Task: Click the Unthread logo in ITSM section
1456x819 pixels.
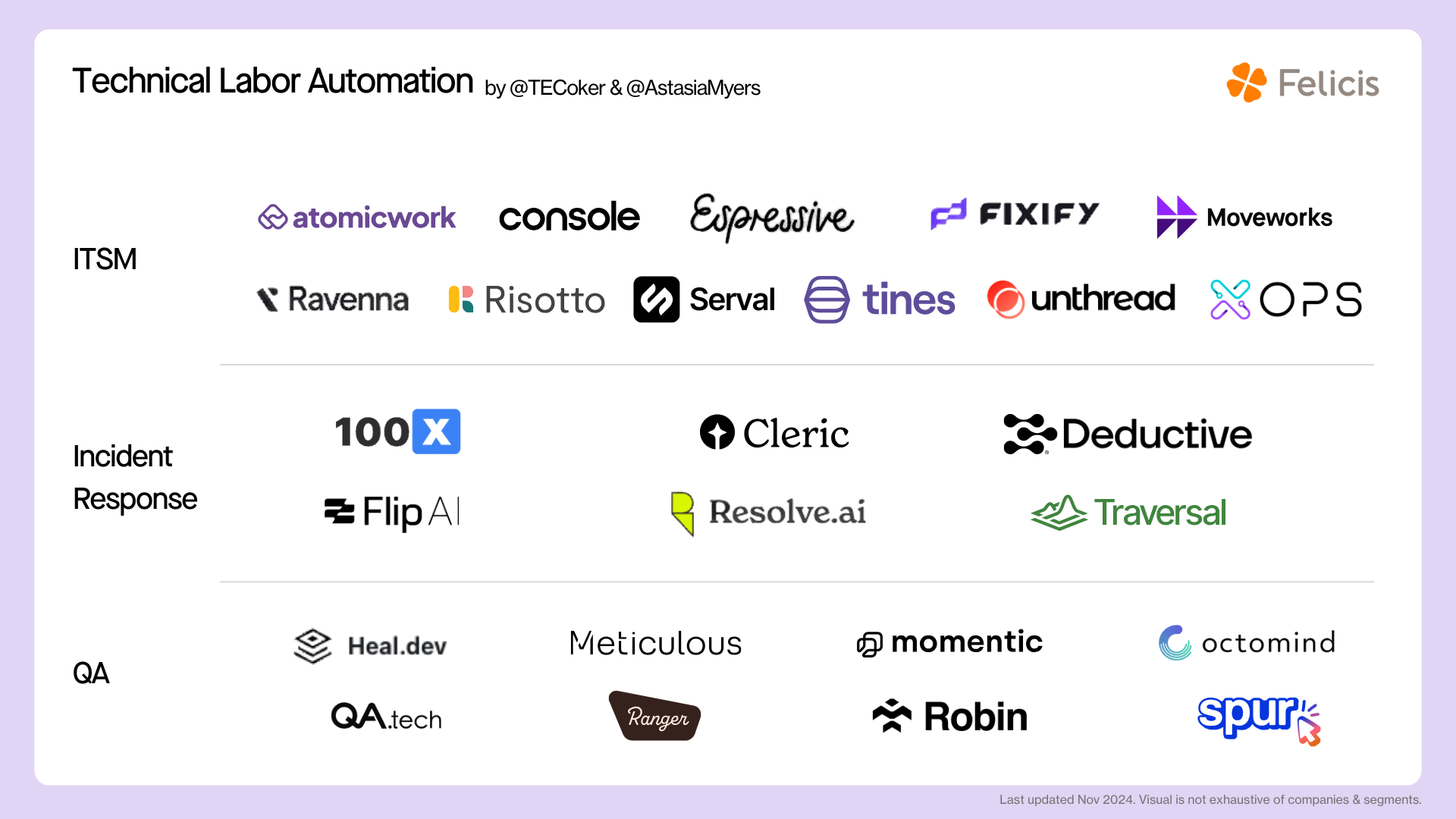Action: [1080, 298]
